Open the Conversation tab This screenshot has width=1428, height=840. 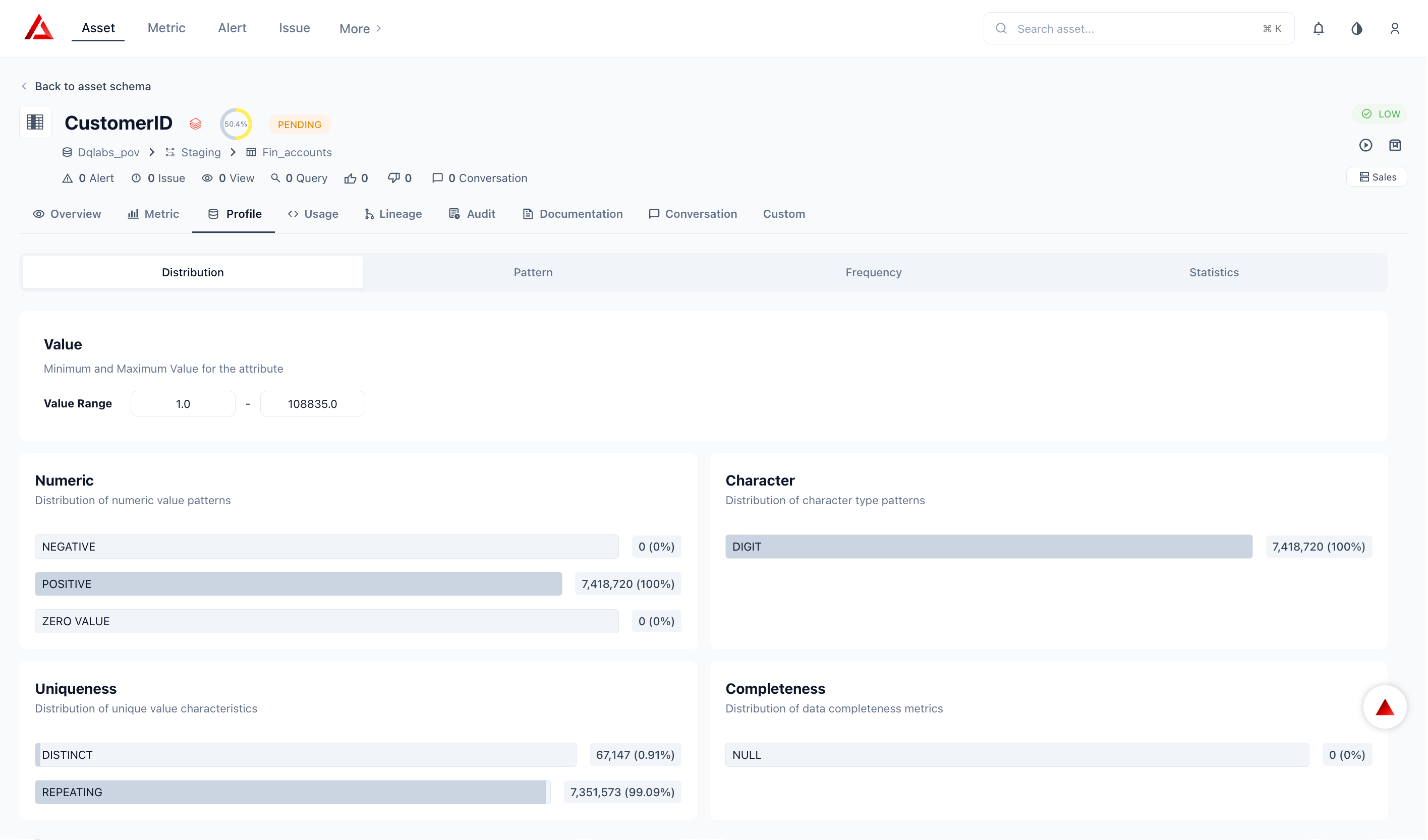pyautogui.click(x=694, y=214)
